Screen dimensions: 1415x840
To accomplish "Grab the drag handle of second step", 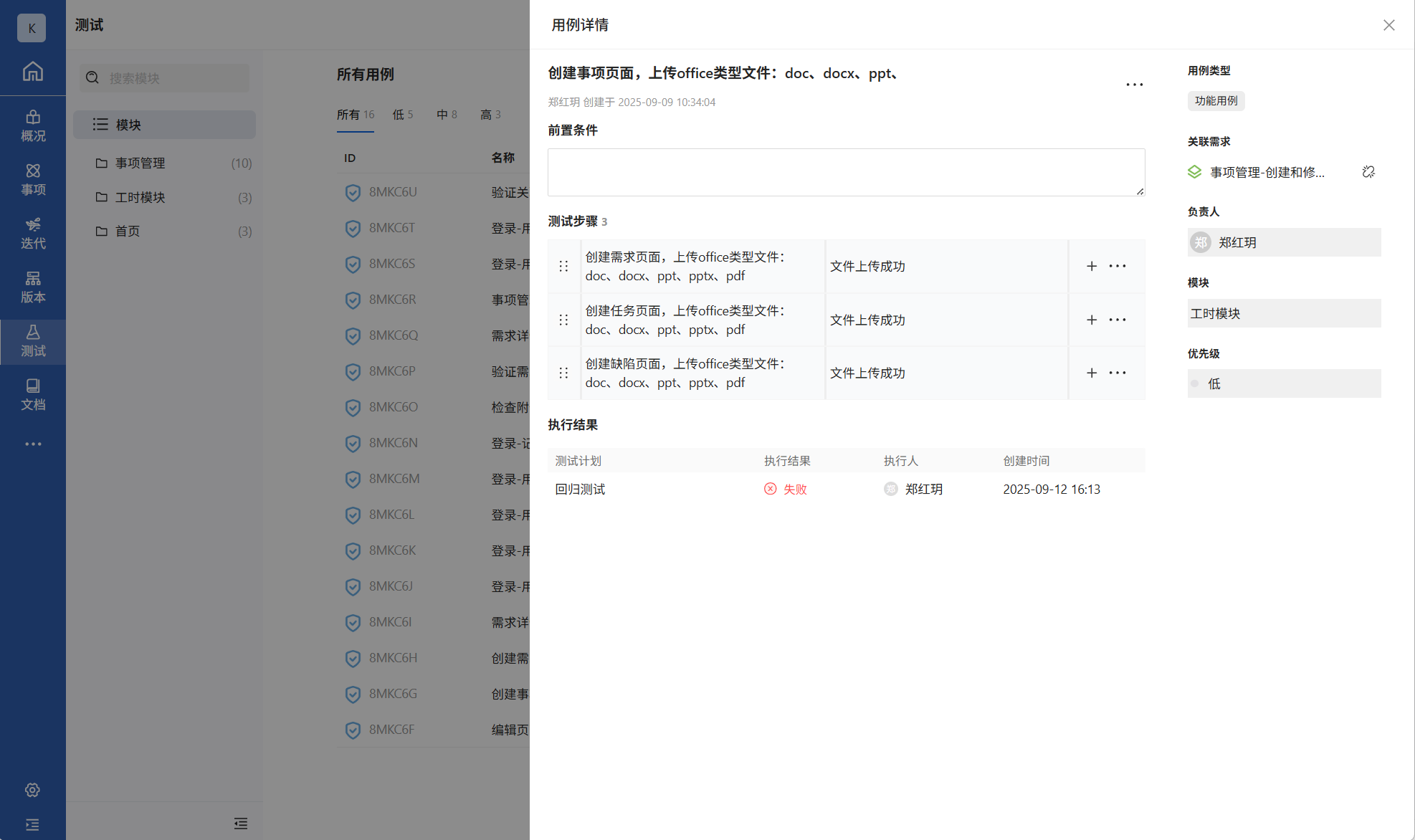I will [x=563, y=320].
